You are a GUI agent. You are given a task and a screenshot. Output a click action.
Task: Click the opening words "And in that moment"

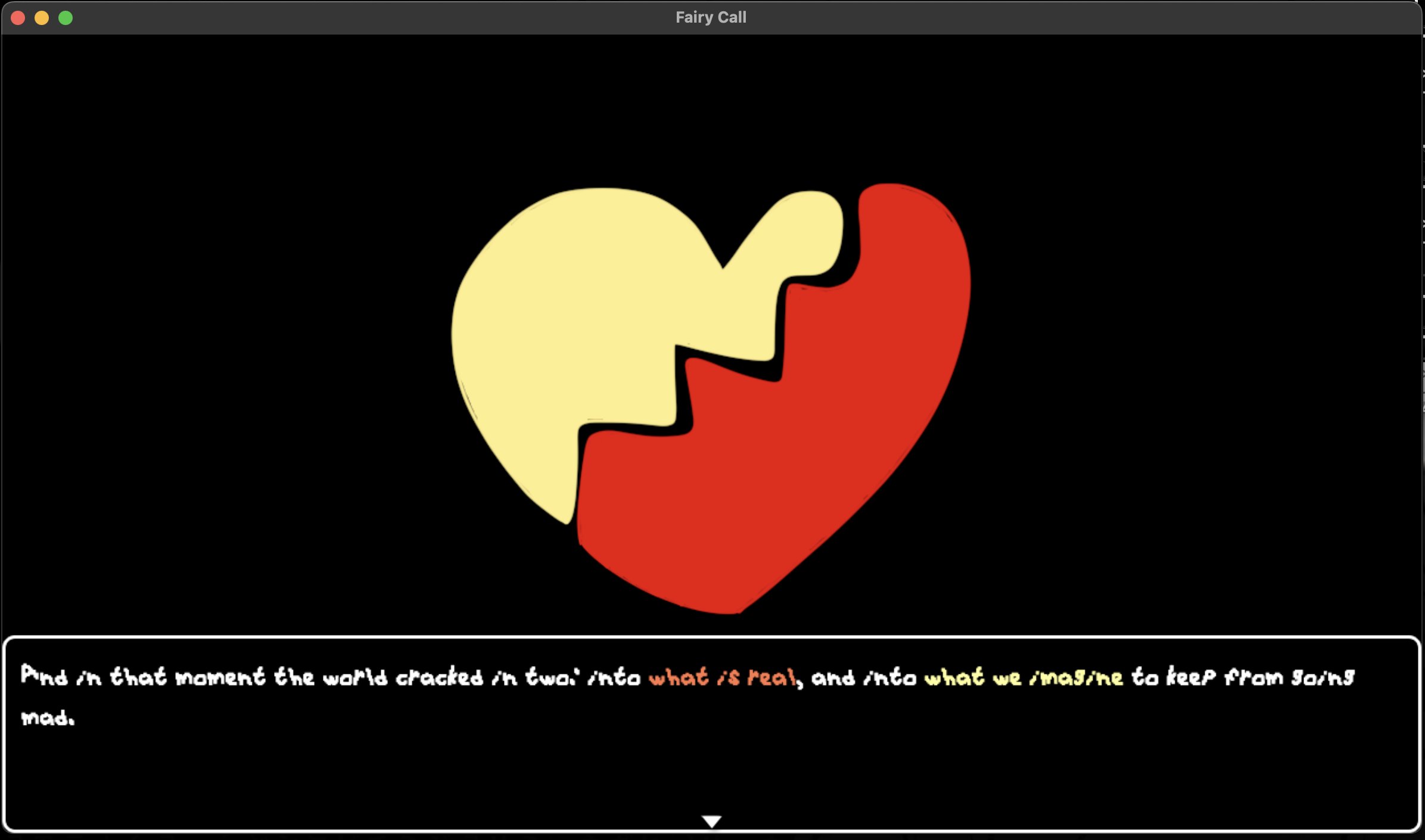[143, 676]
